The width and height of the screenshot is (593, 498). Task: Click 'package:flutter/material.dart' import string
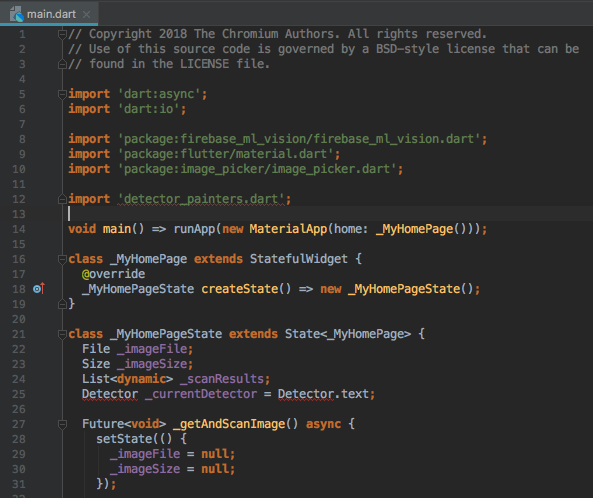click(225, 154)
